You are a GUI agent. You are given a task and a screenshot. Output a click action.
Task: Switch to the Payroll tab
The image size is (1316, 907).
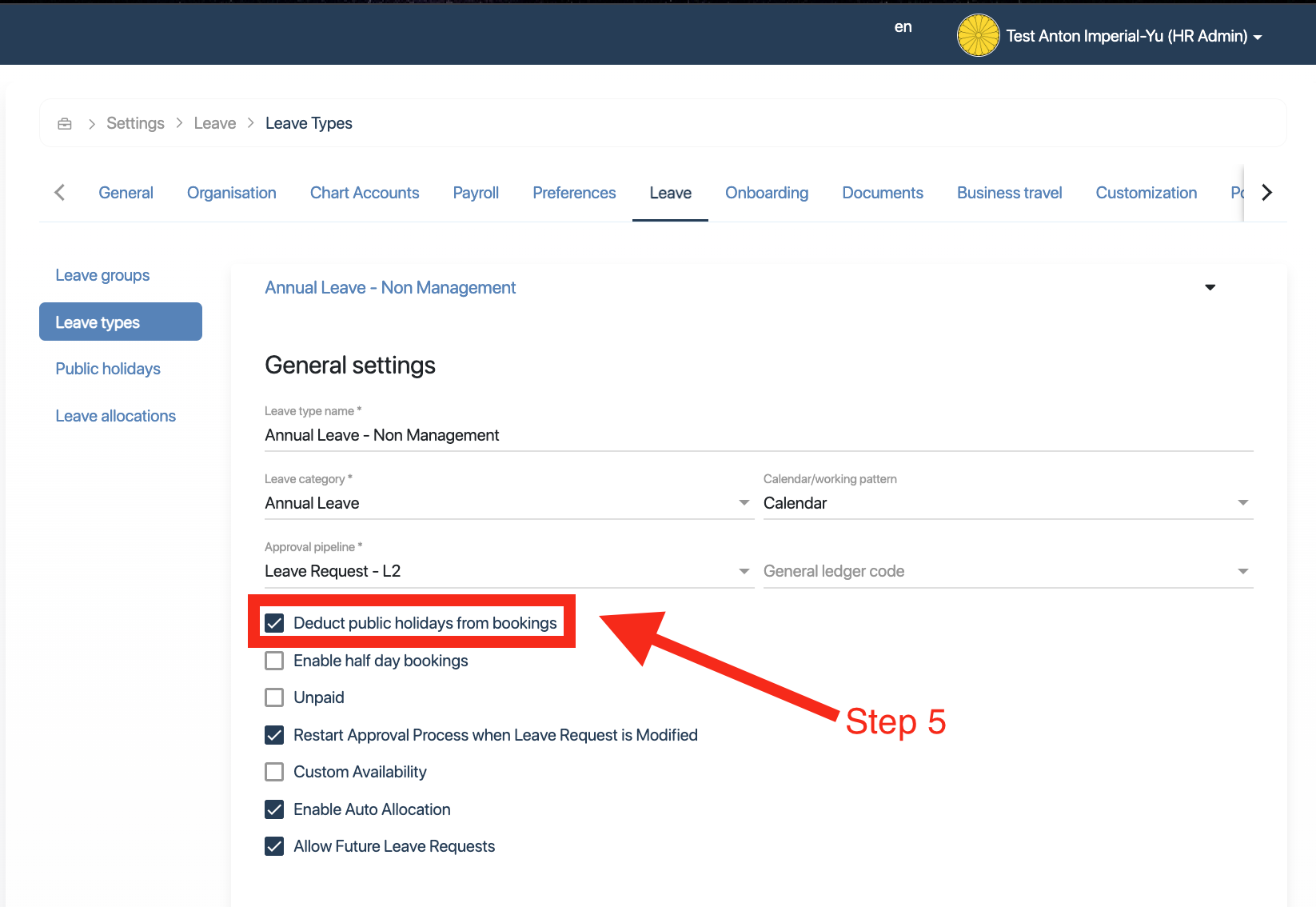476,193
